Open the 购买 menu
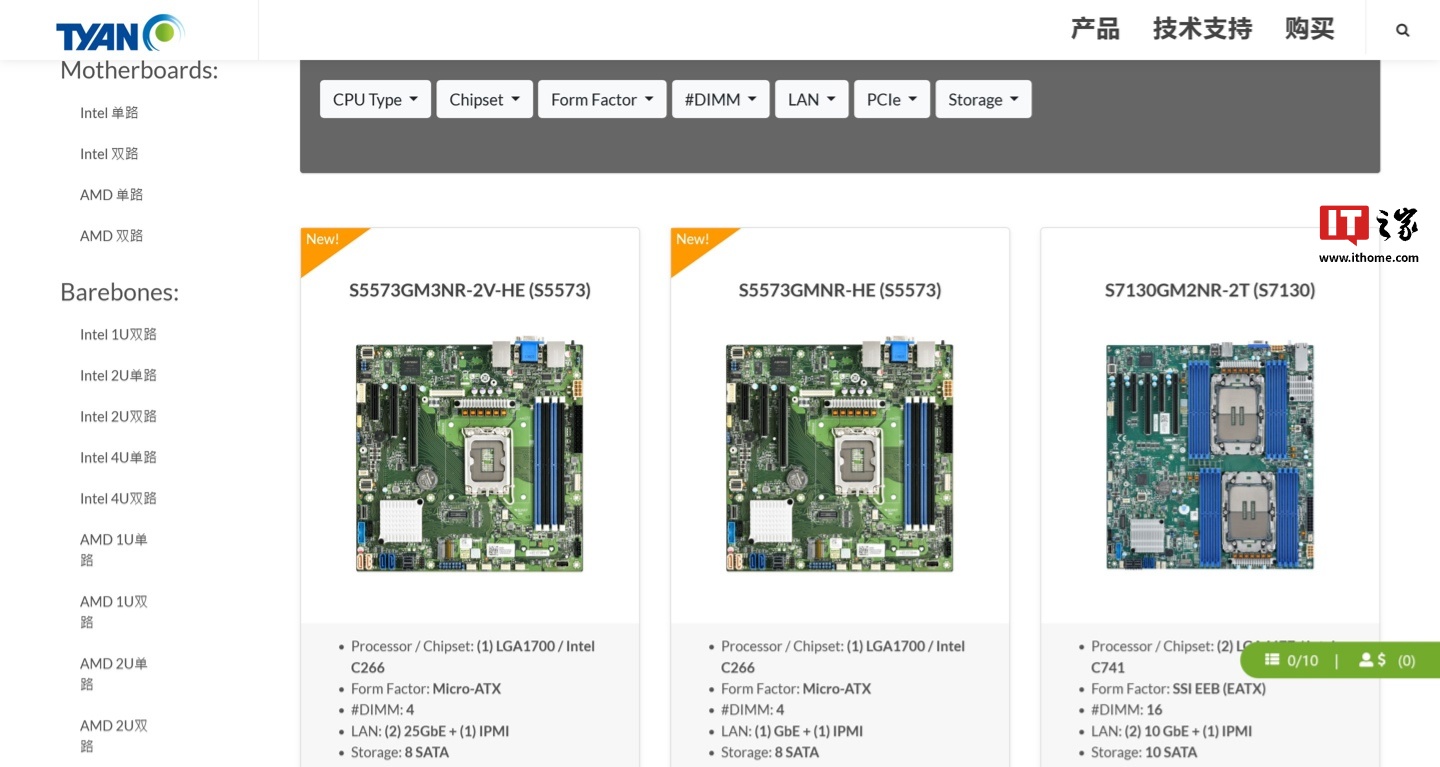Viewport: 1440px width, 767px height. tap(1310, 29)
